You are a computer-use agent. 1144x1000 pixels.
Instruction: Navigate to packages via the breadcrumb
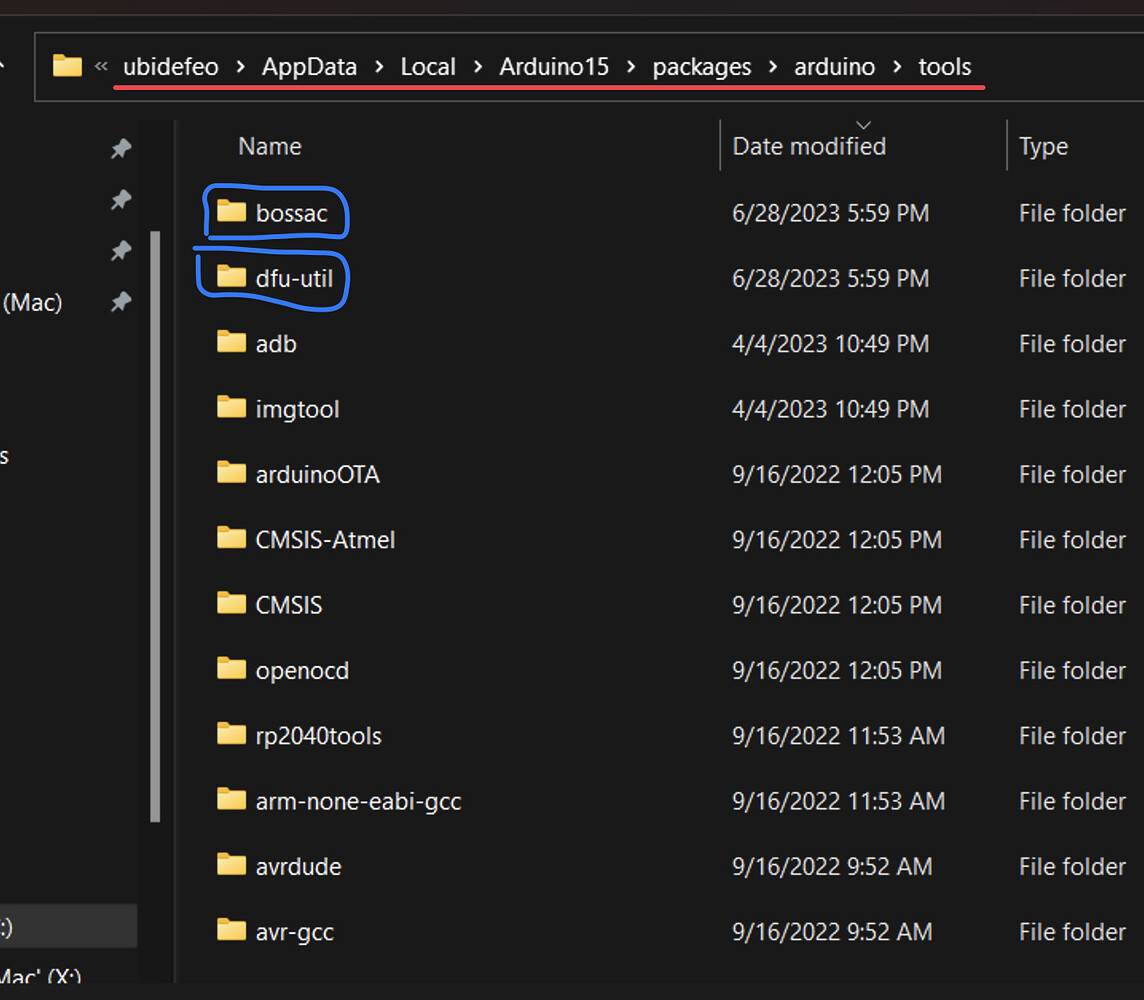click(x=702, y=66)
